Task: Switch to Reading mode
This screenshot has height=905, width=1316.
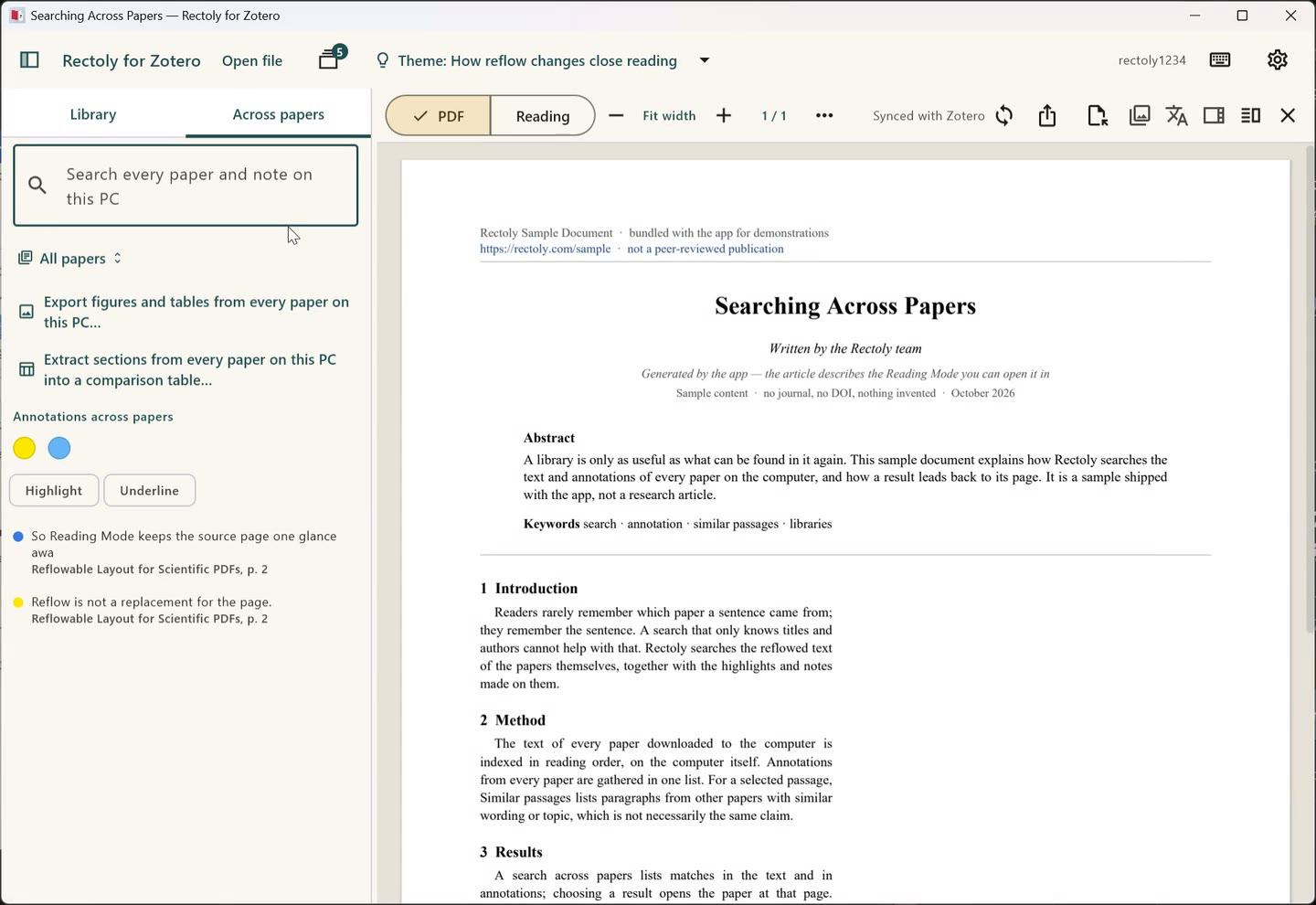Action: [x=543, y=116]
